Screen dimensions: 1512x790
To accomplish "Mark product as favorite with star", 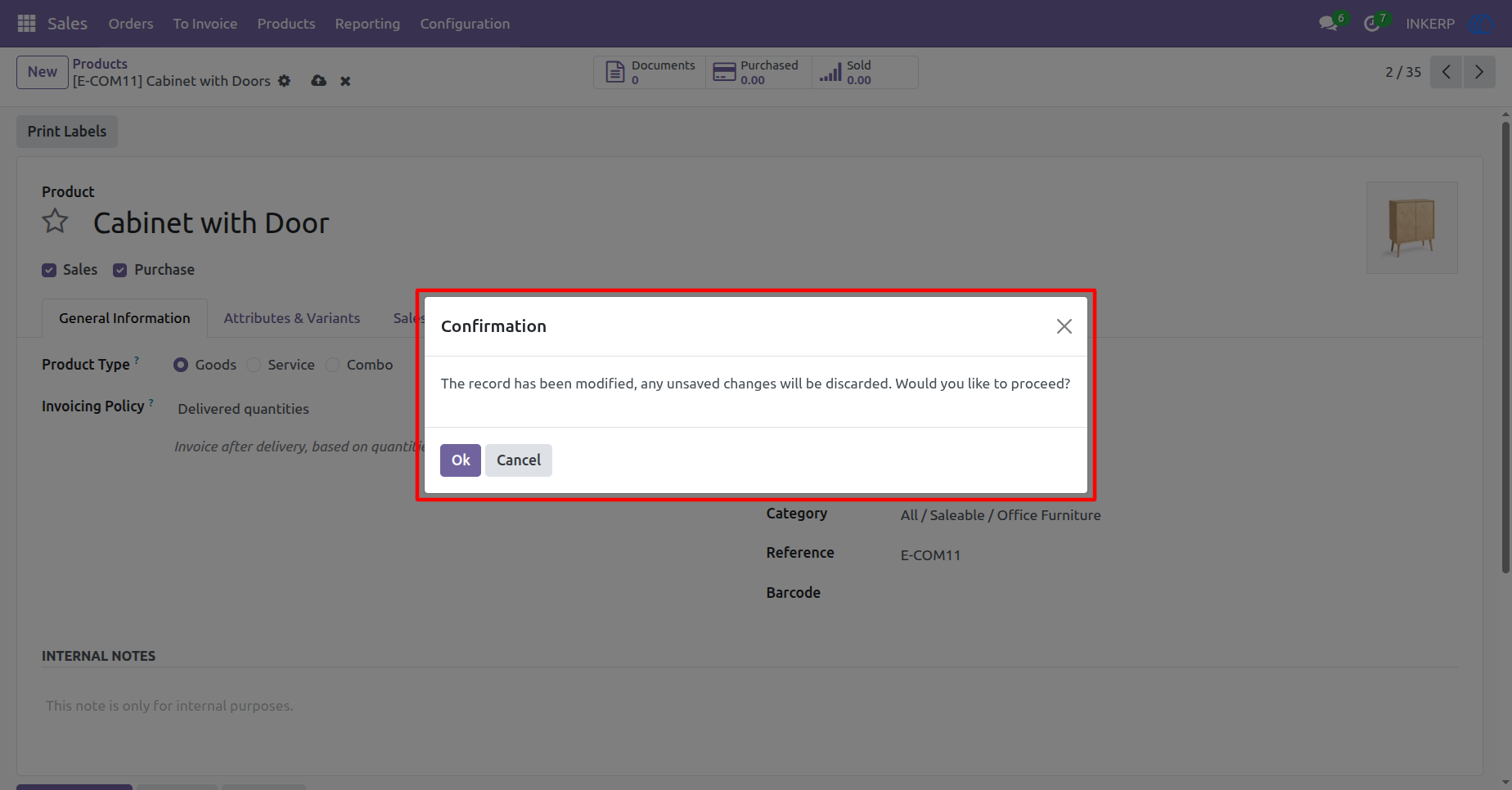I will 56,222.
